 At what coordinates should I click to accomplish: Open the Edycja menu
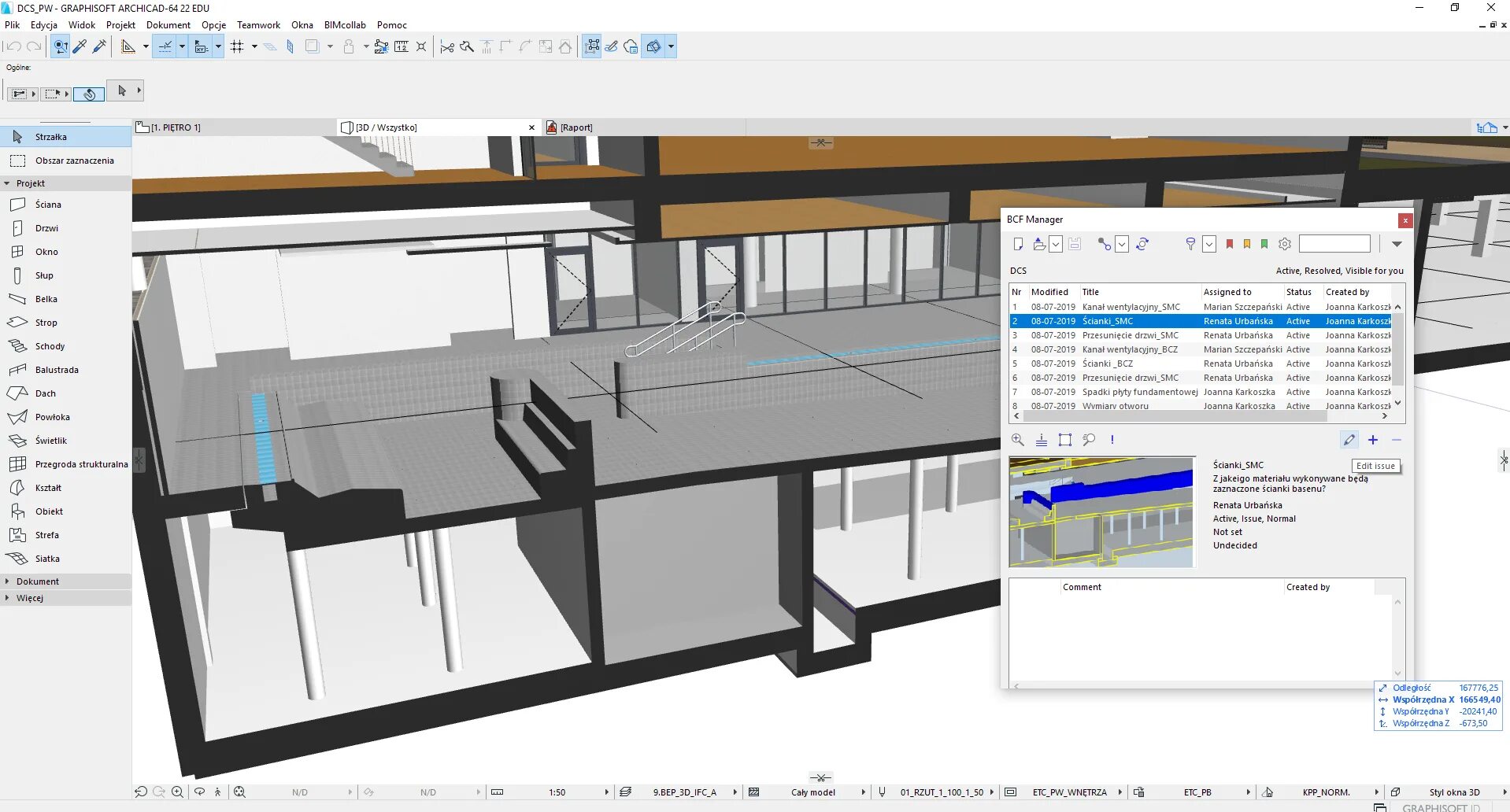tap(43, 25)
